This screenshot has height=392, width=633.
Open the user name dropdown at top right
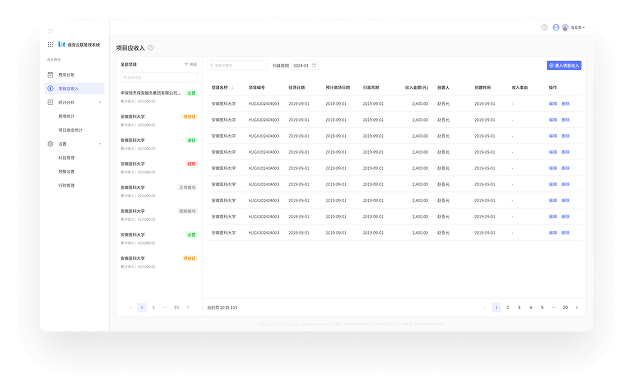pos(578,27)
